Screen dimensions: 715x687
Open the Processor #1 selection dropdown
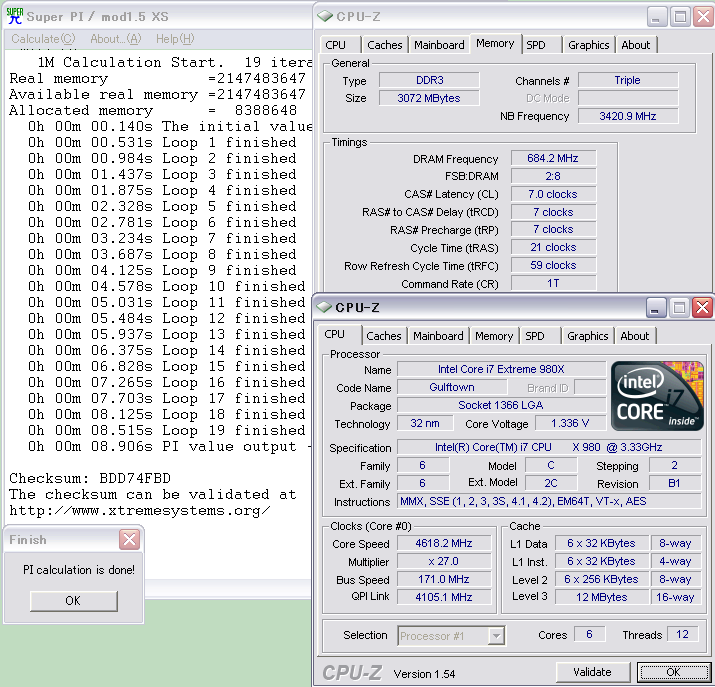[496, 635]
